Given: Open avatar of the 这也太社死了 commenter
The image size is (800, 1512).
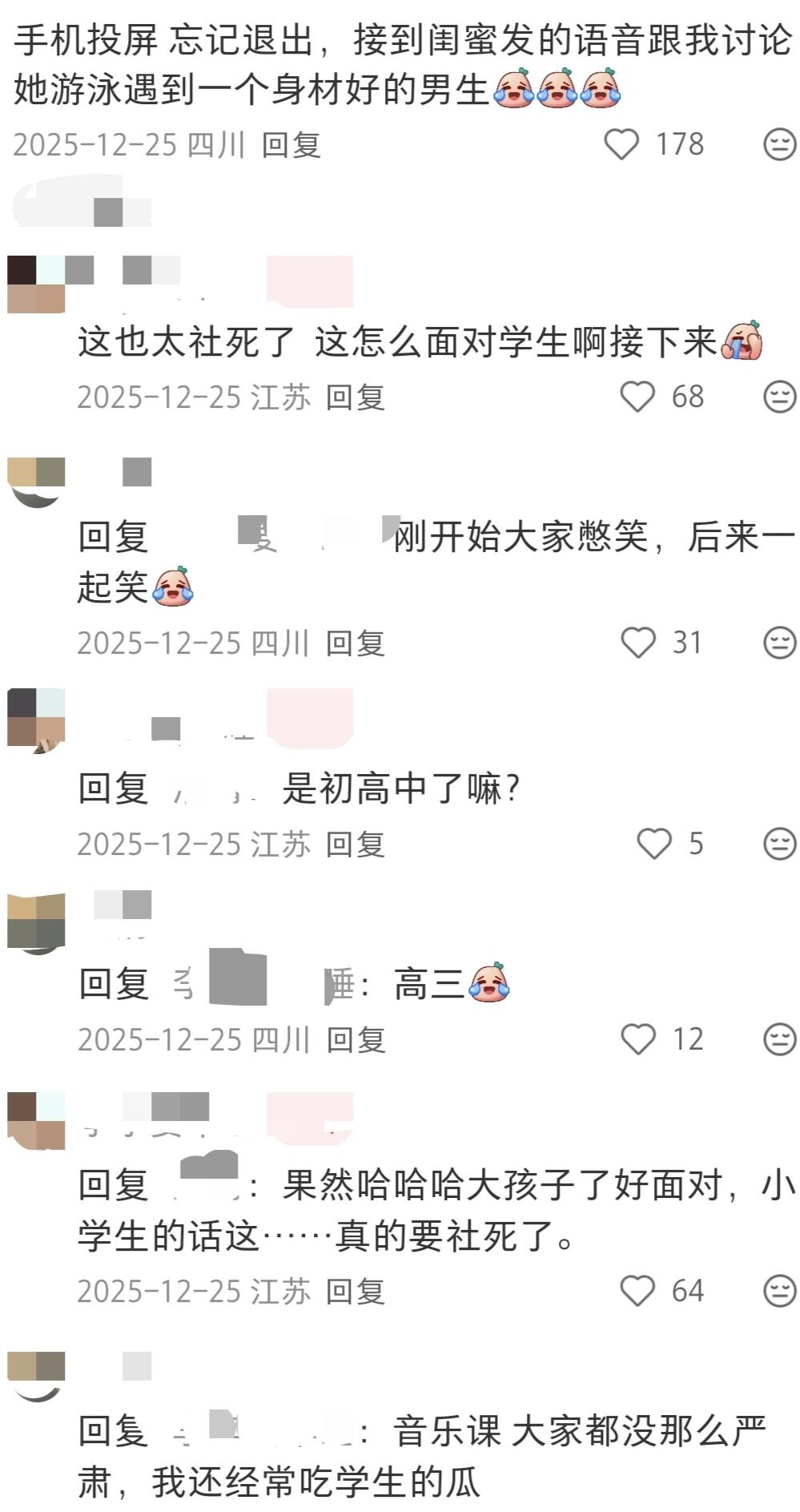Looking at the screenshot, I should [x=36, y=284].
